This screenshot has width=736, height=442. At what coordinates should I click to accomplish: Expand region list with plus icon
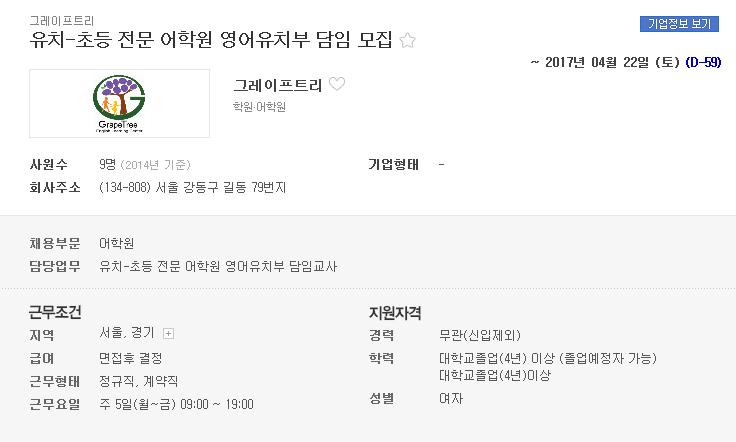(168, 334)
